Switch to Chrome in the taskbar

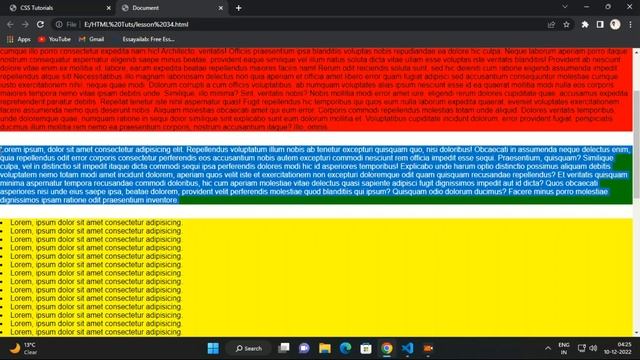387,348
